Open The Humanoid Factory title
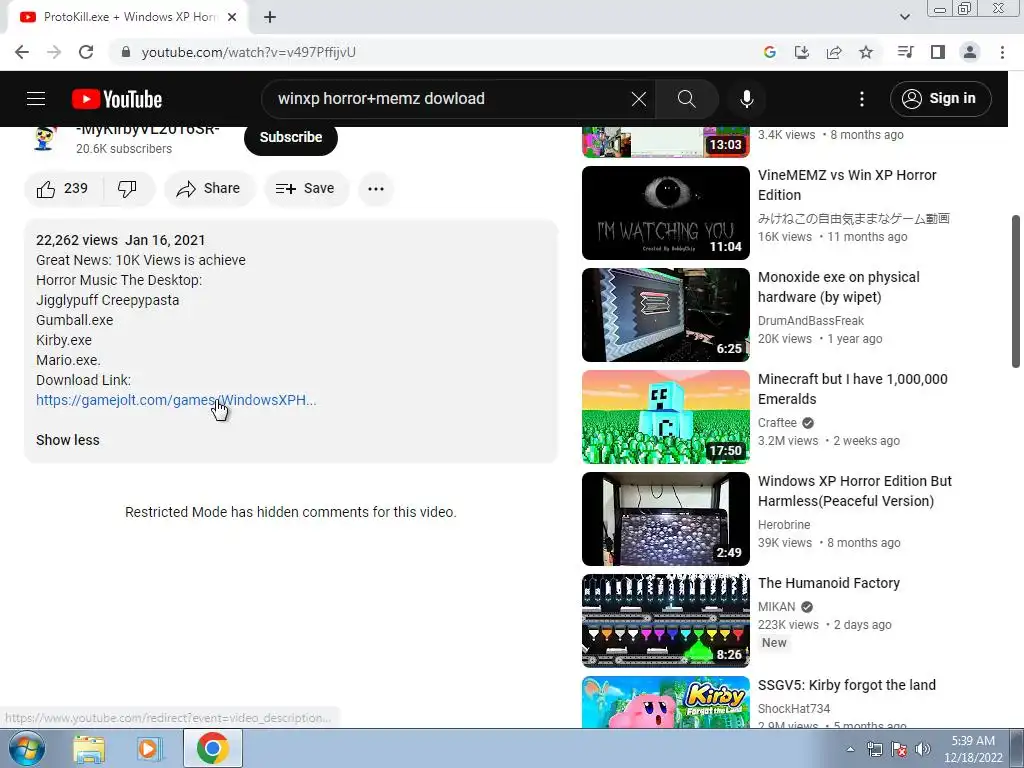1024x768 pixels. point(829,583)
